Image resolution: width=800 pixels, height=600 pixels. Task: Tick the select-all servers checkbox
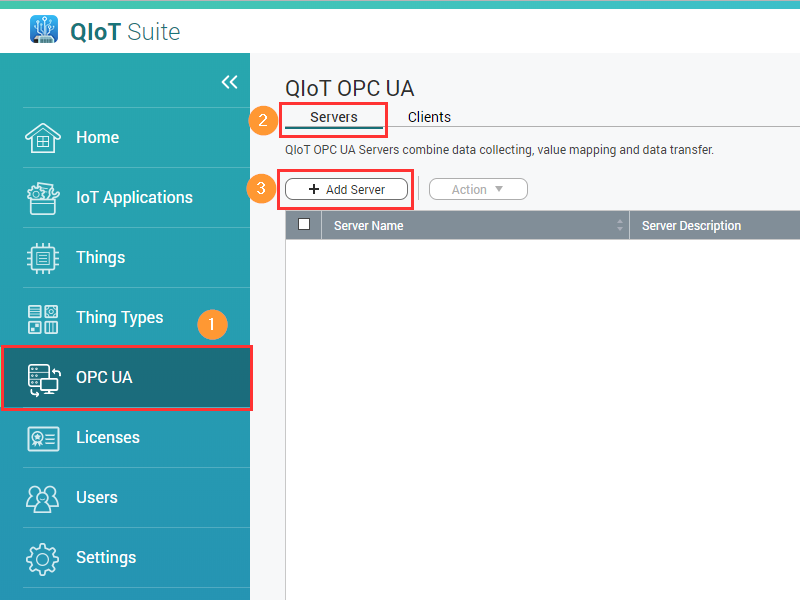304,224
